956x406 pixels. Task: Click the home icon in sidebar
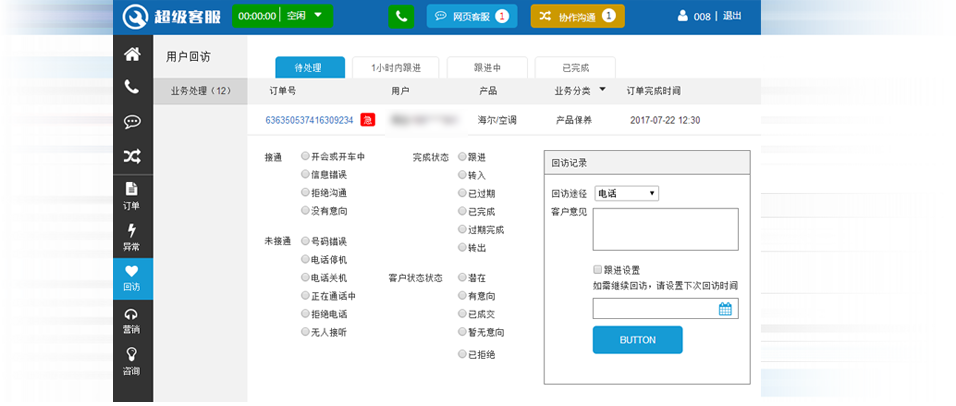point(132,54)
